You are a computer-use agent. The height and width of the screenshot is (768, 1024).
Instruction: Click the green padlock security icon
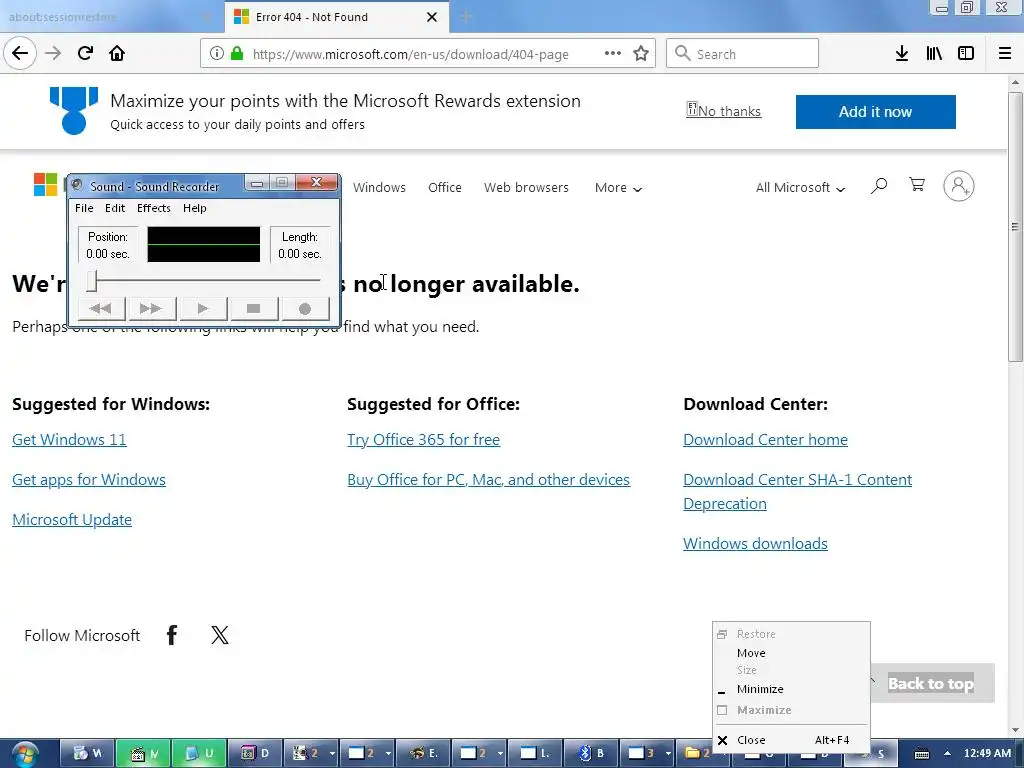pos(237,54)
